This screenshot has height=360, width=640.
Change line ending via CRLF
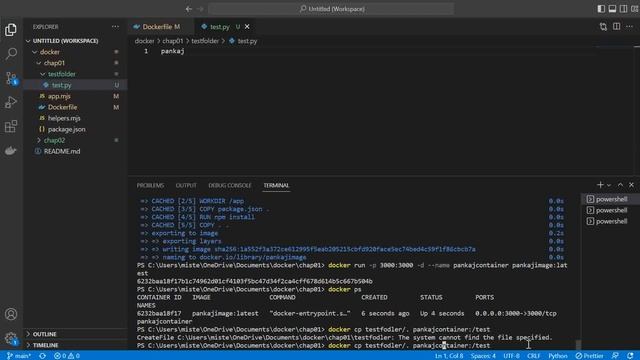pyautogui.click(x=533, y=356)
